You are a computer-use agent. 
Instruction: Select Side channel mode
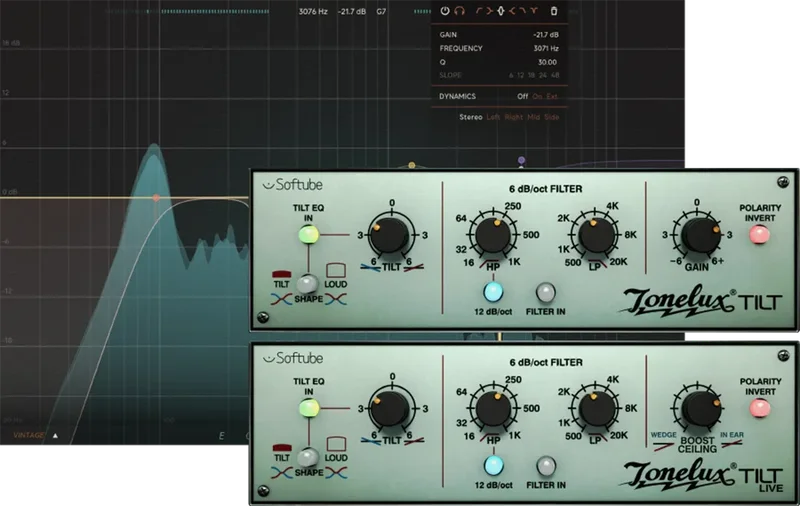point(552,117)
